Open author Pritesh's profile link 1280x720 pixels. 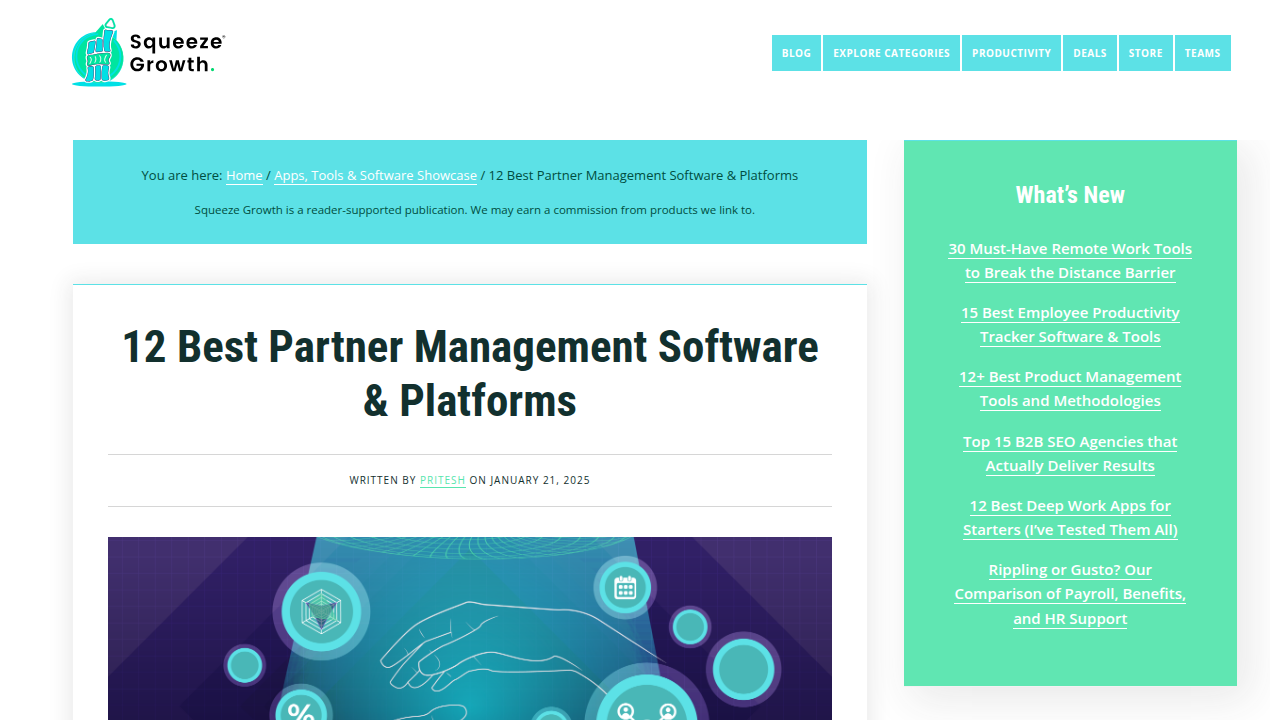tap(443, 480)
